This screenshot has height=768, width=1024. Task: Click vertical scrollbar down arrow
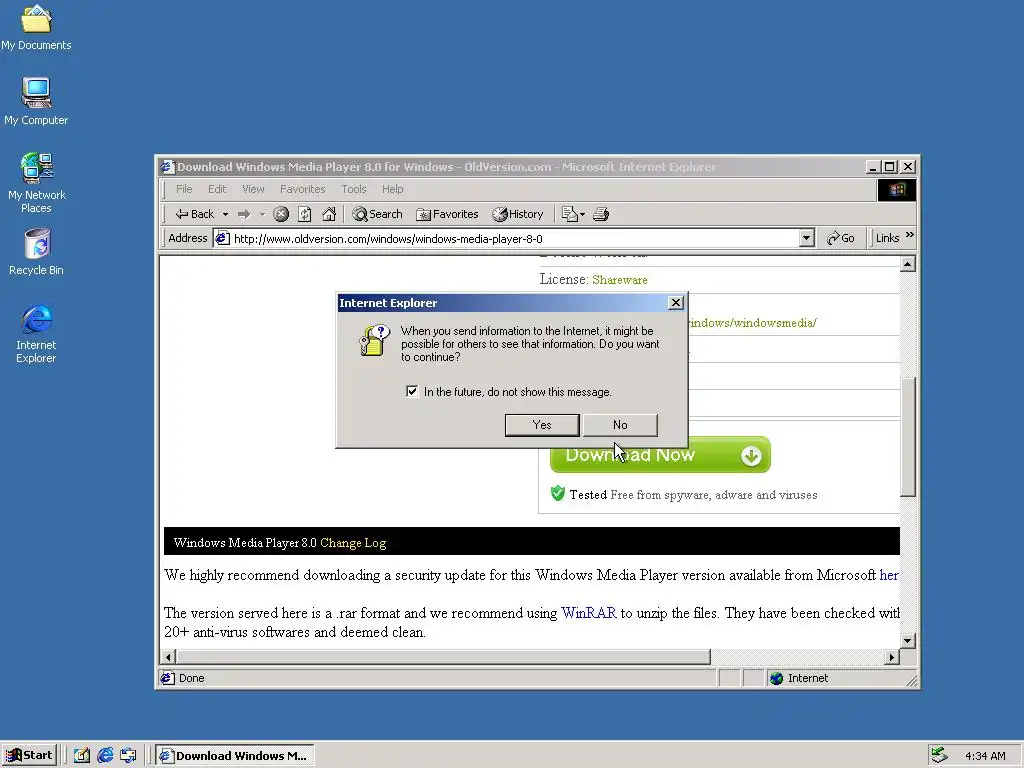(x=908, y=641)
